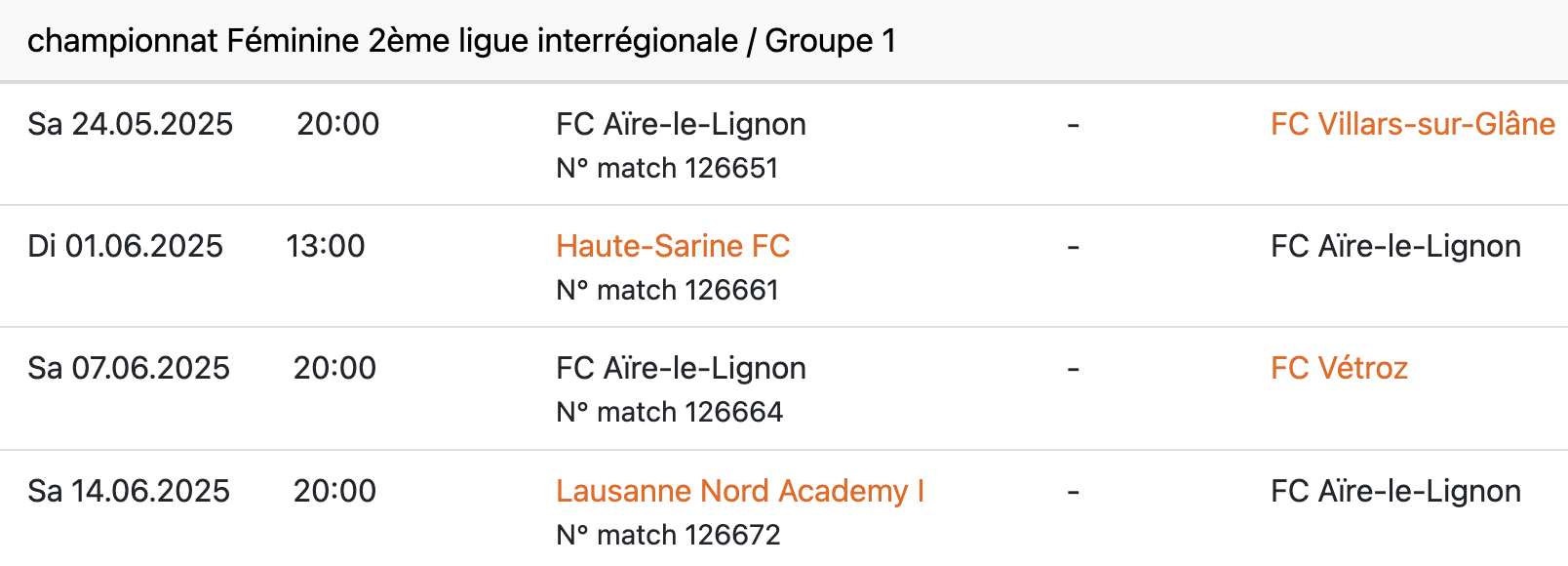Image resolution: width=1568 pixels, height=566 pixels.
Task: Click the date Sa 24.05.2025
Action: click(131, 124)
